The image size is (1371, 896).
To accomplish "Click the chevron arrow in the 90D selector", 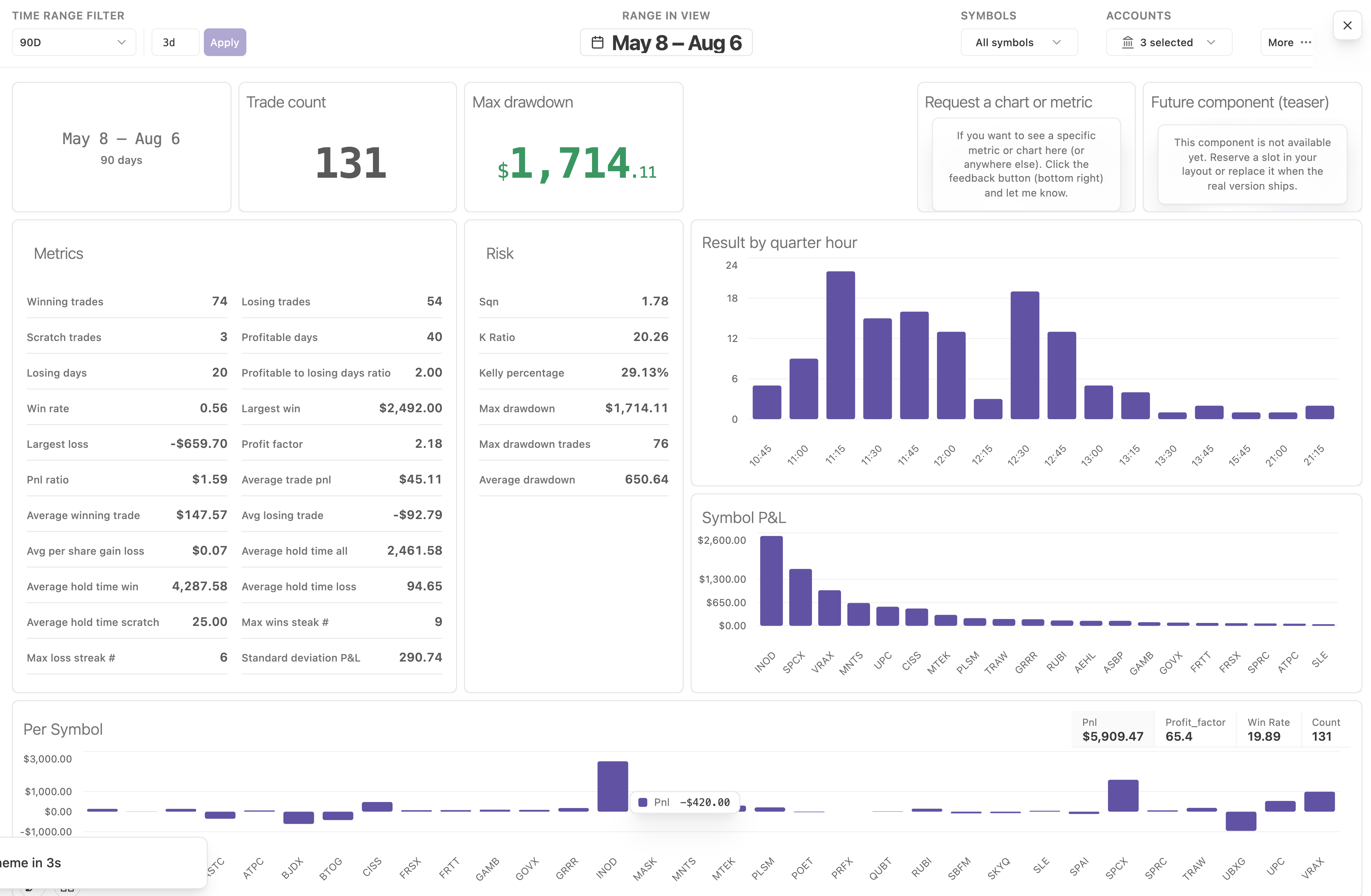I will [x=122, y=43].
